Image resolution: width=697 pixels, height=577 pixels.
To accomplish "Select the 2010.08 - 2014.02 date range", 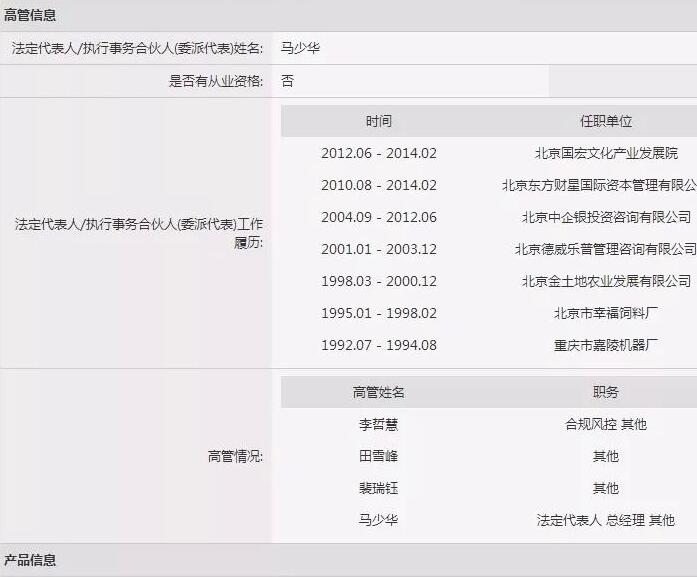I will coord(379,185).
